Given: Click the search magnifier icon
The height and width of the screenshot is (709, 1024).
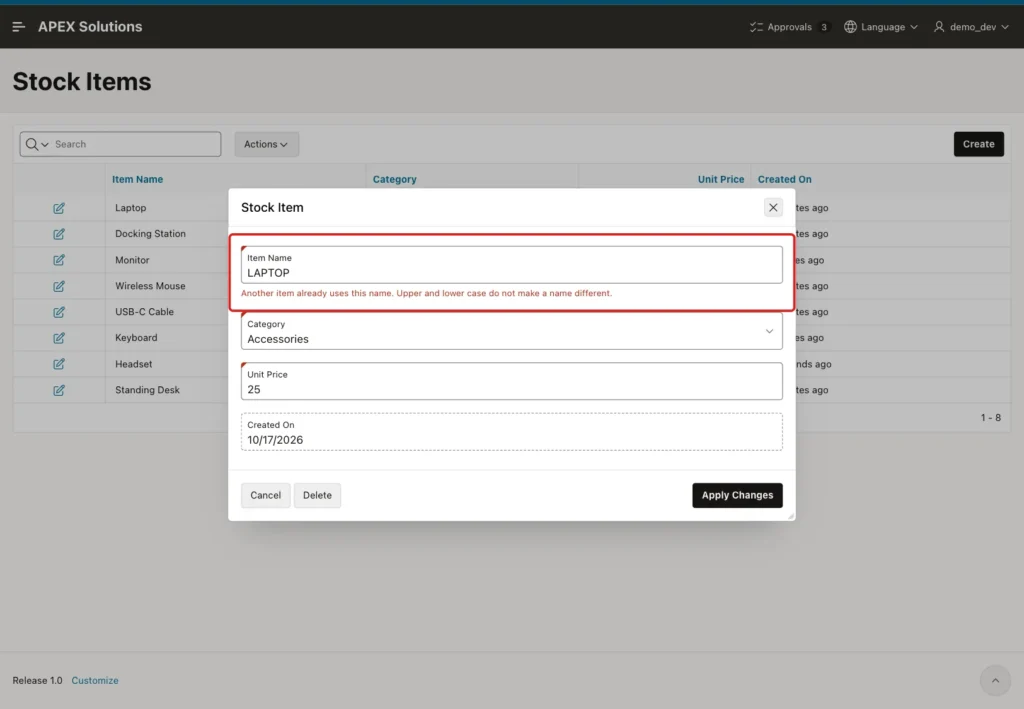Looking at the screenshot, I should [31, 144].
